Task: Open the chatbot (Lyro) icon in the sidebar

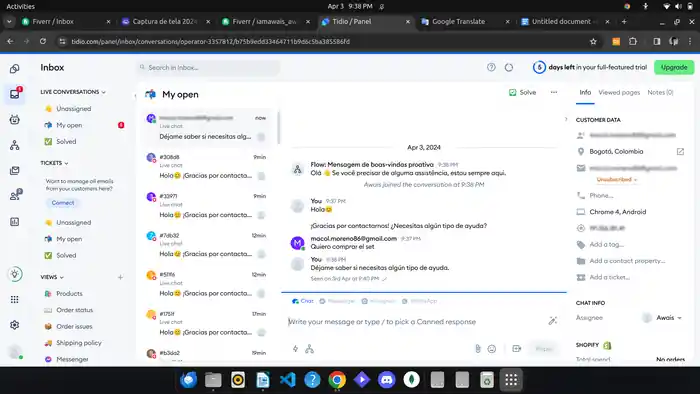Action: pyautogui.click(x=15, y=120)
